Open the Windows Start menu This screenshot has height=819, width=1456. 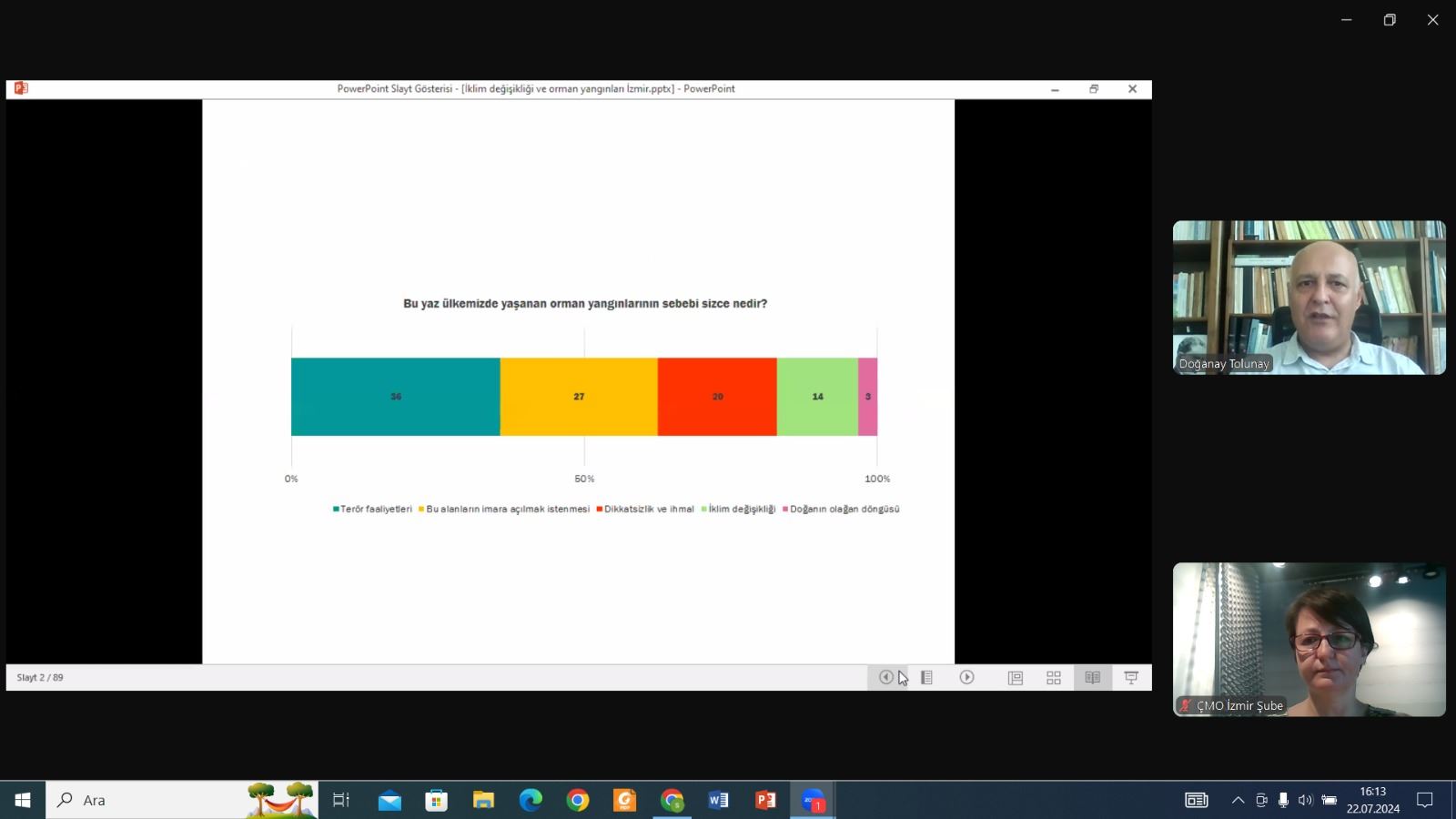(x=23, y=800)
